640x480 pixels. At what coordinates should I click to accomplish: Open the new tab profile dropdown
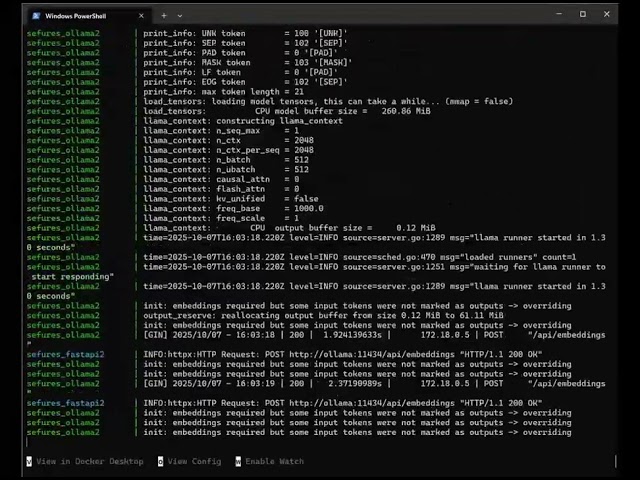click(x=180, y=16)
